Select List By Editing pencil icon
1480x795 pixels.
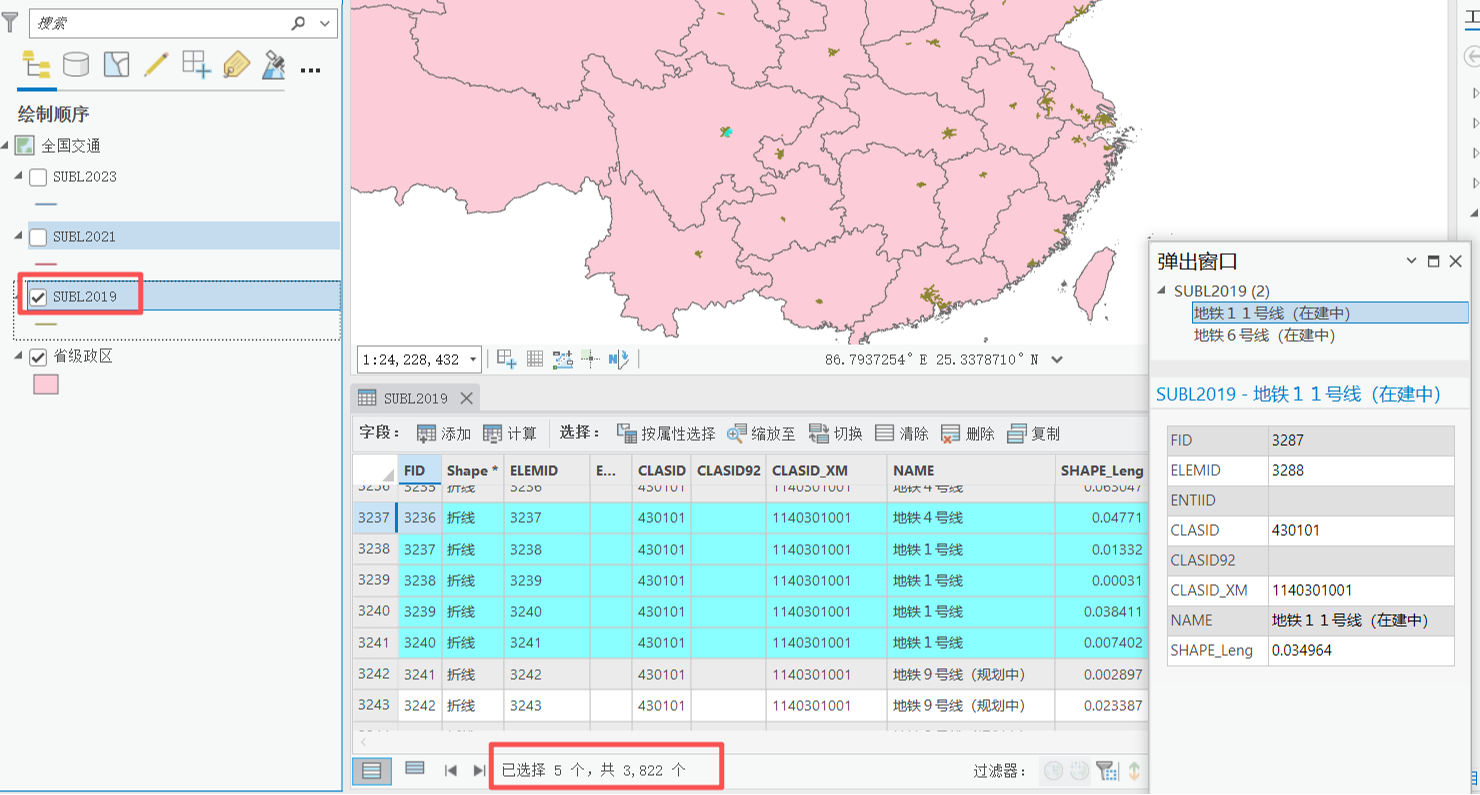coord(156,66)
